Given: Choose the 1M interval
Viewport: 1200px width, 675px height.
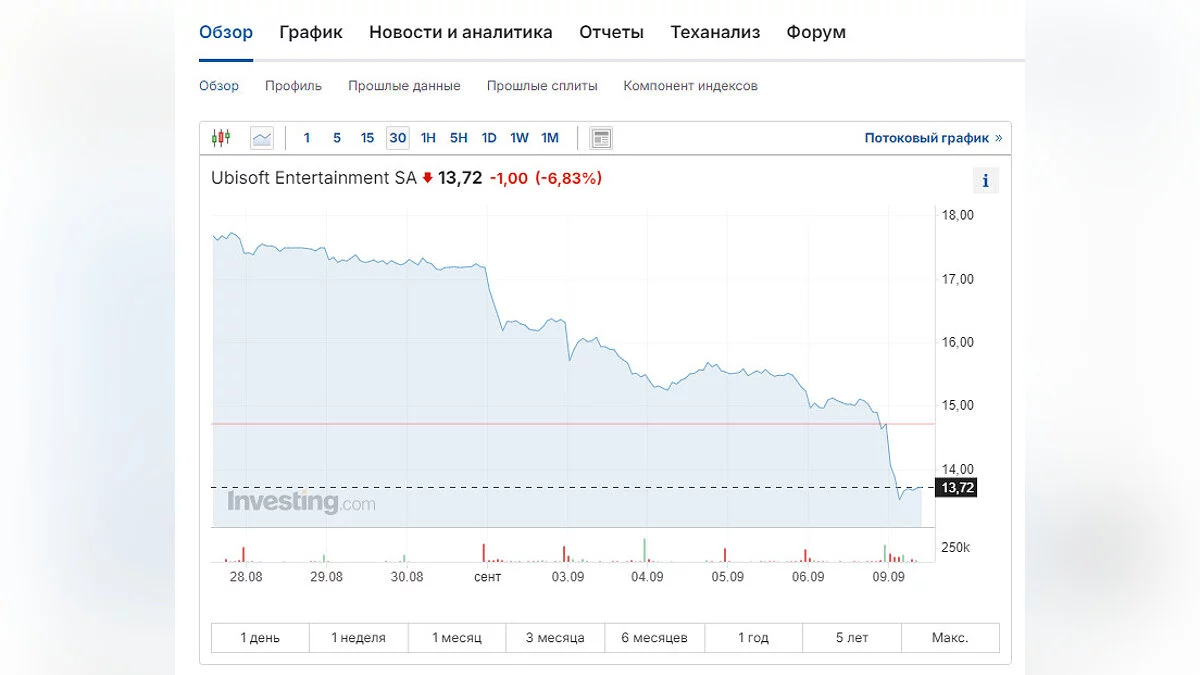Looking at the screenshot, I should click(550, 138).
